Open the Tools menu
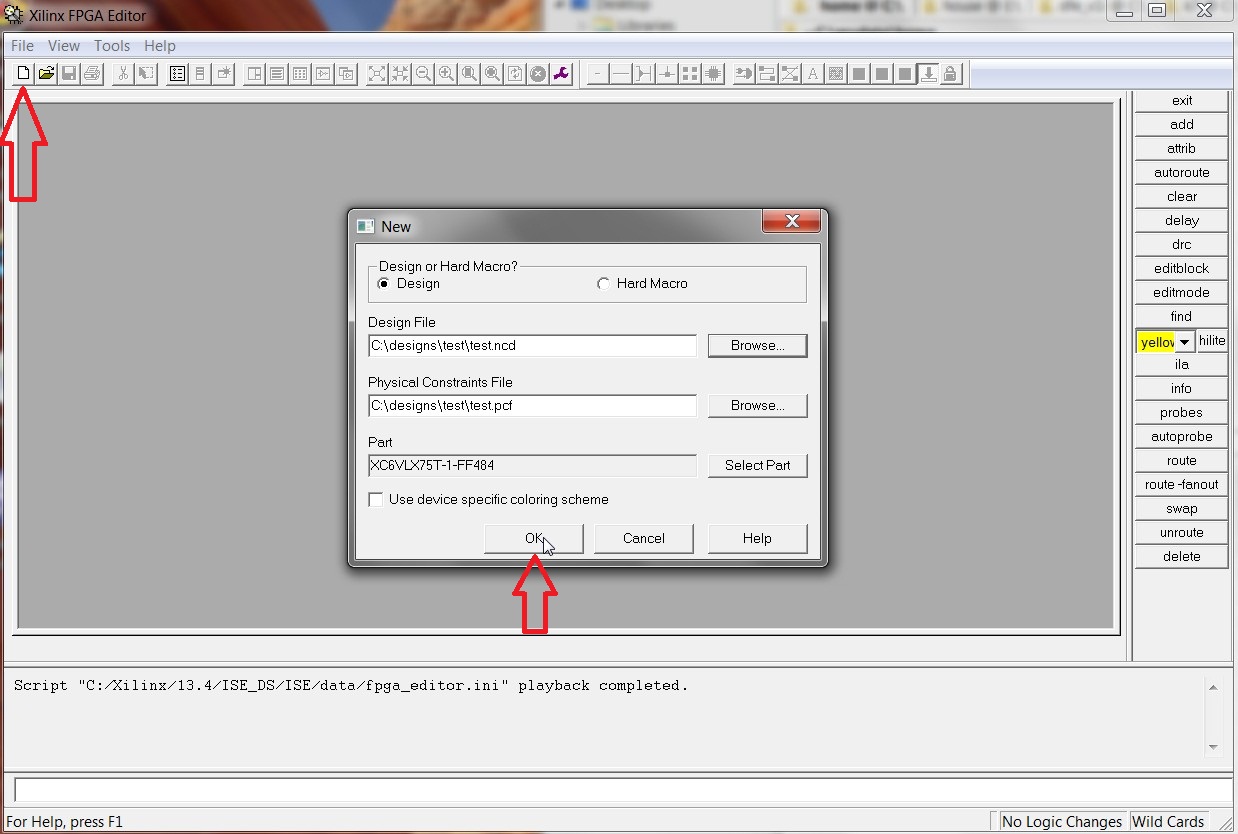 coord(111,45)
